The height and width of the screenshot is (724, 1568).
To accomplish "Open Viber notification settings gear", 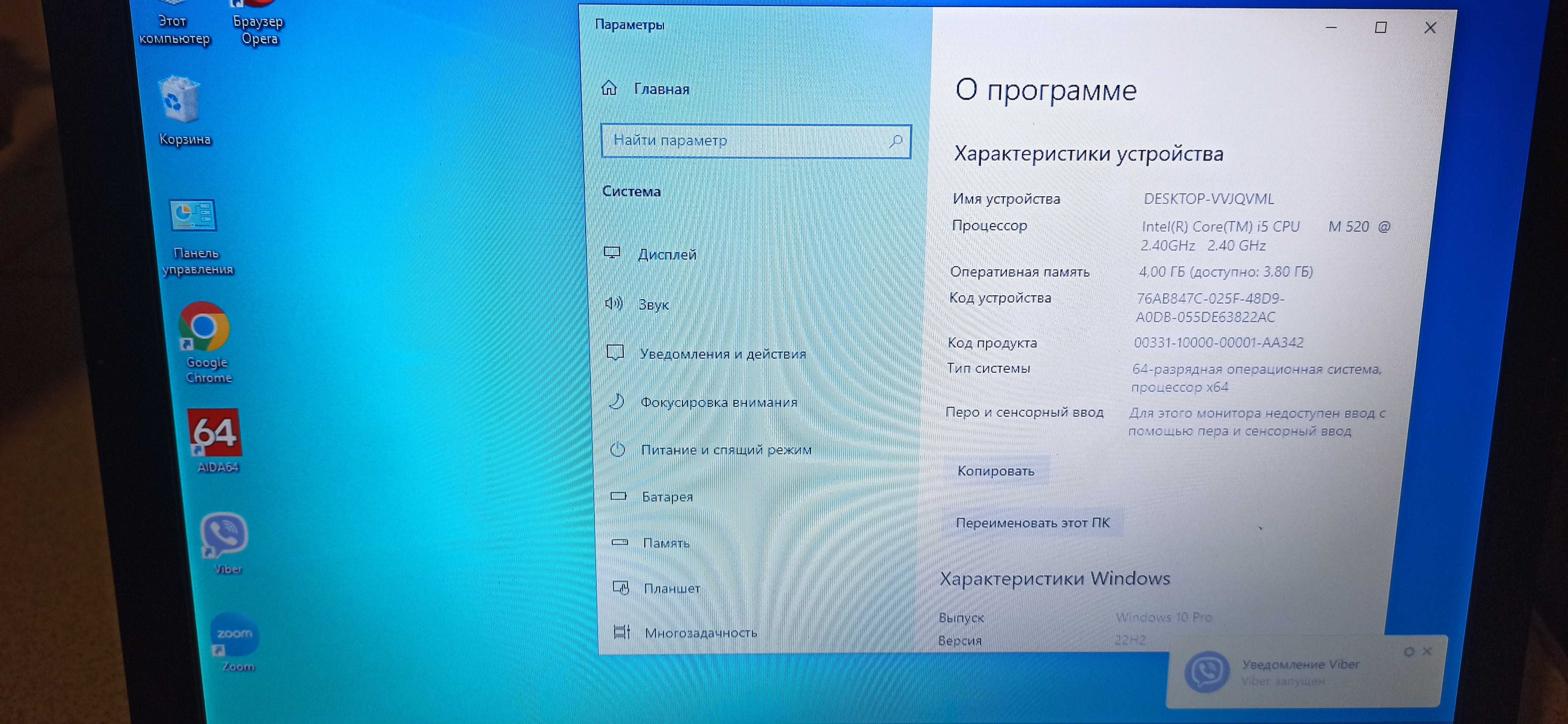I will click(x=1409, y=651).
